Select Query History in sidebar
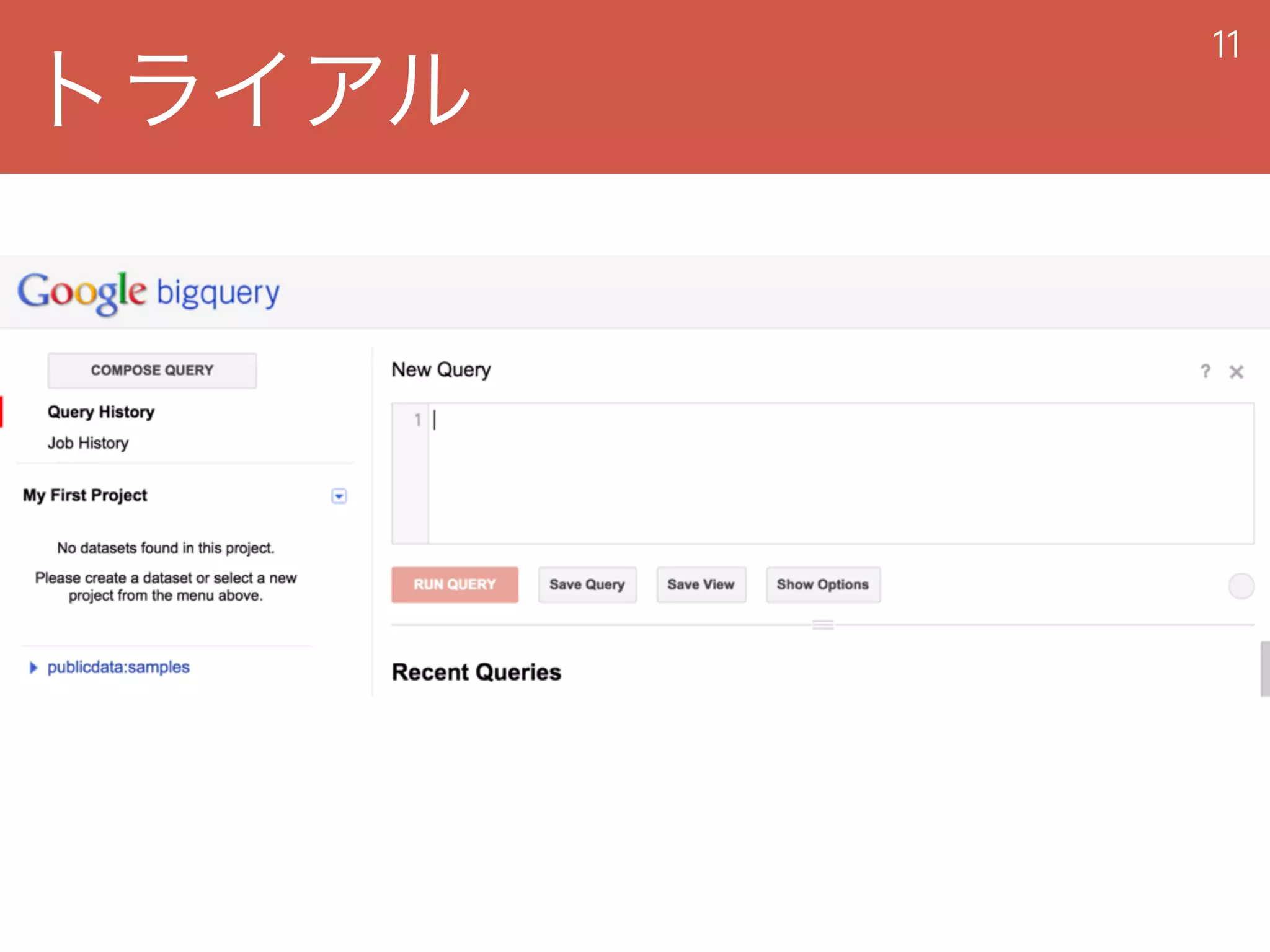The height and width of the screenshot is (952, 1270). tap(101, 412)
